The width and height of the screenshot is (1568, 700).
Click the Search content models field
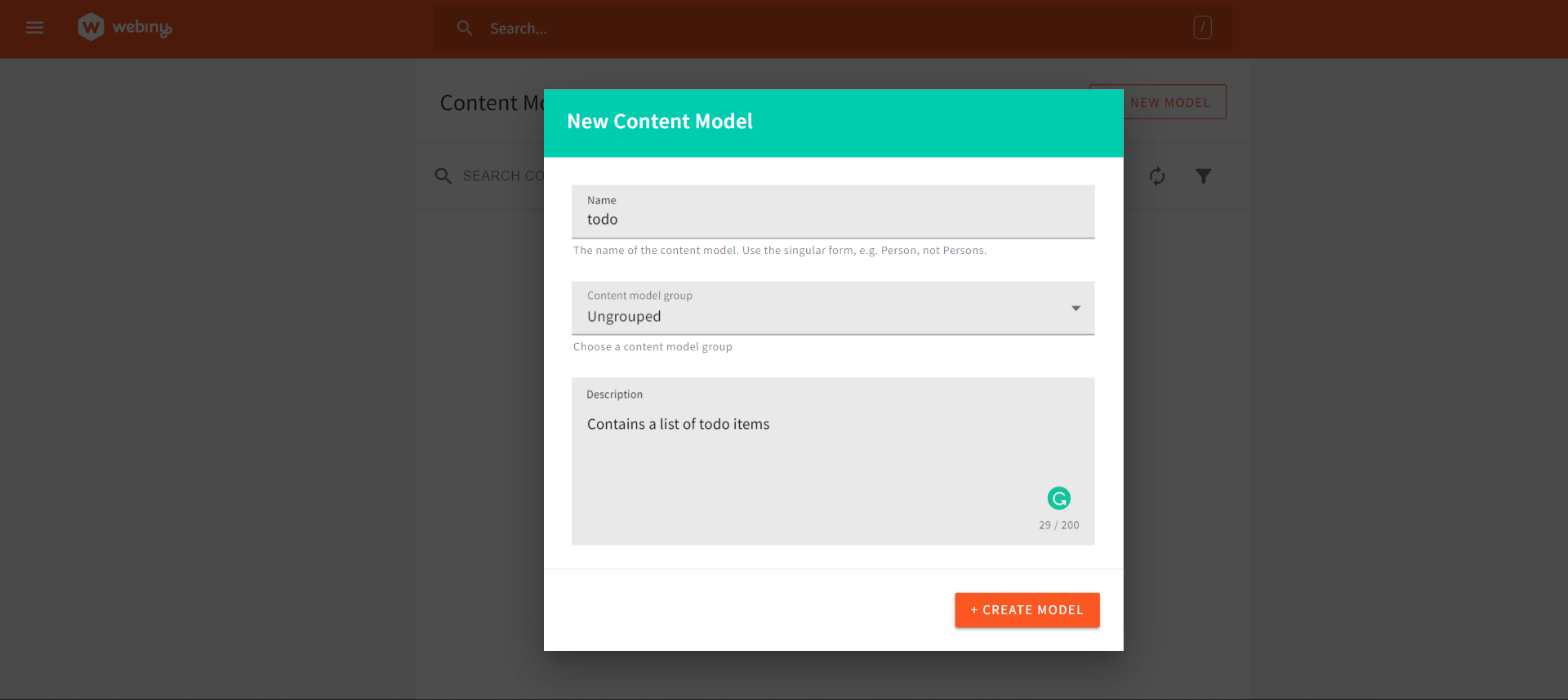coord(501,176)
